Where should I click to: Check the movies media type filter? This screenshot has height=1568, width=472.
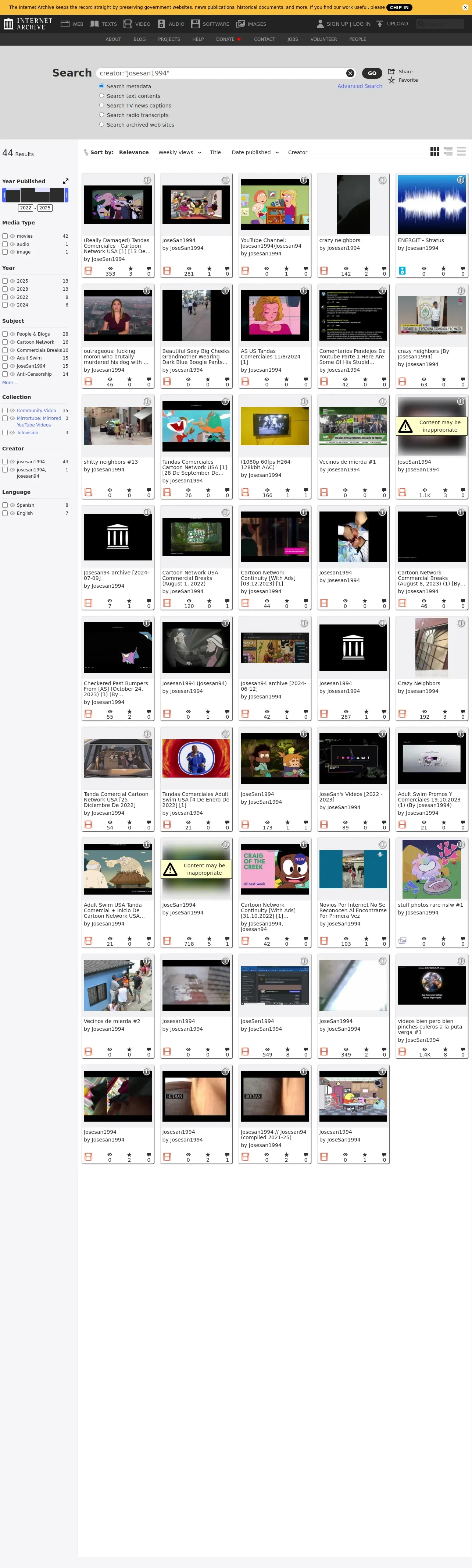pos(5,236)
